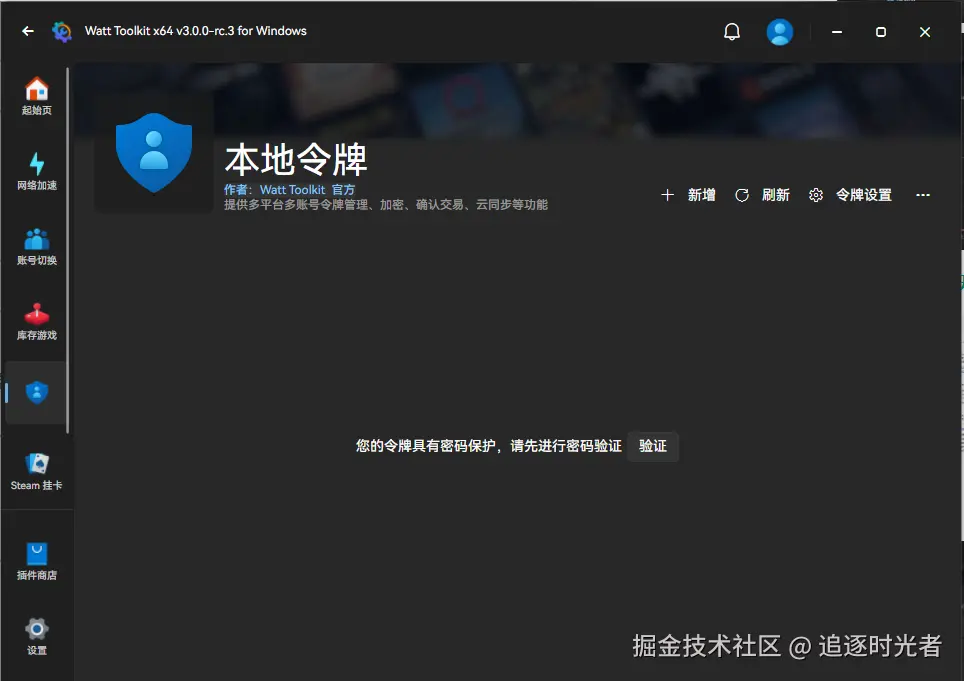
Task: Maximize the Watt Toolkit window
Action: coord(881,32)
